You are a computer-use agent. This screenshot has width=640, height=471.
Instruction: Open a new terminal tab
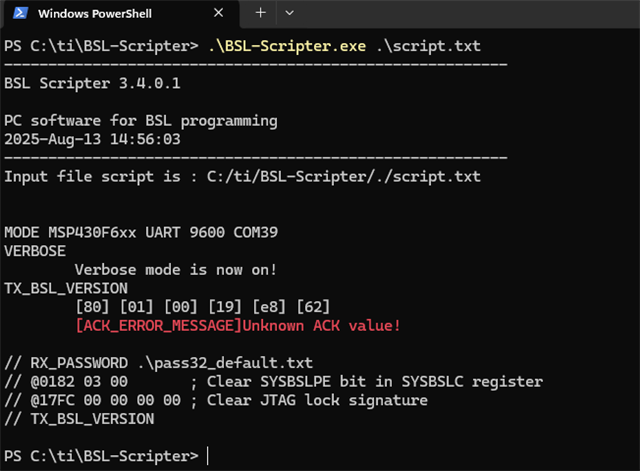[260, 13]
